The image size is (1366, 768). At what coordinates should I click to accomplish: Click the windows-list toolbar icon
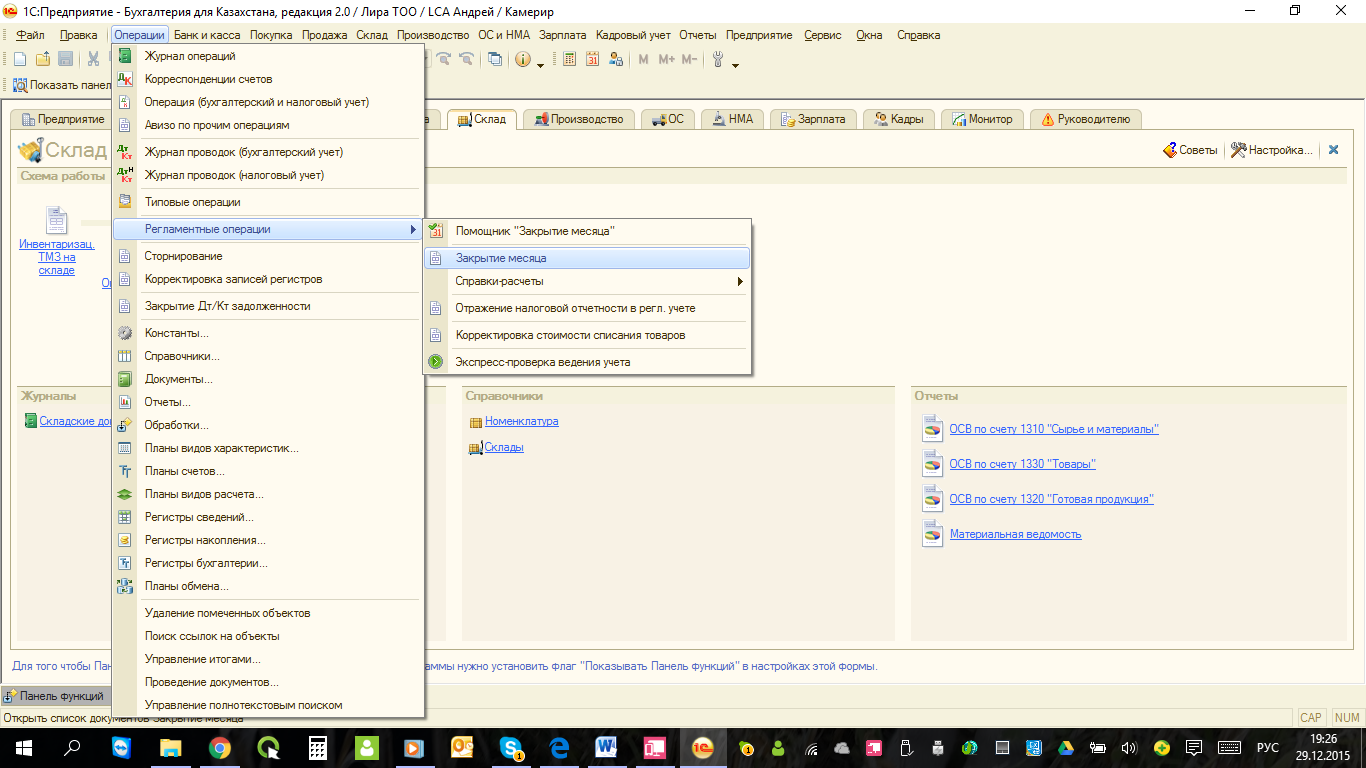(495, 59)
